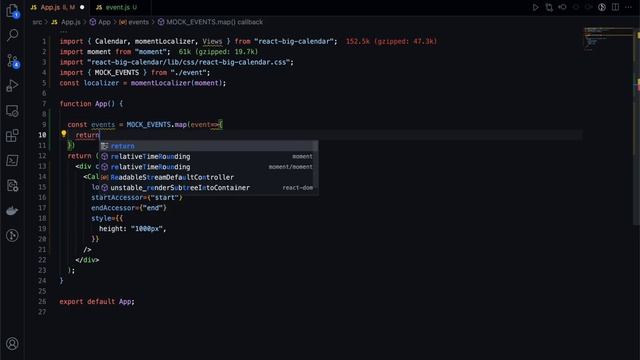Open the Search view in activity bar
The image size is (640, 360).
pos(12,36)
